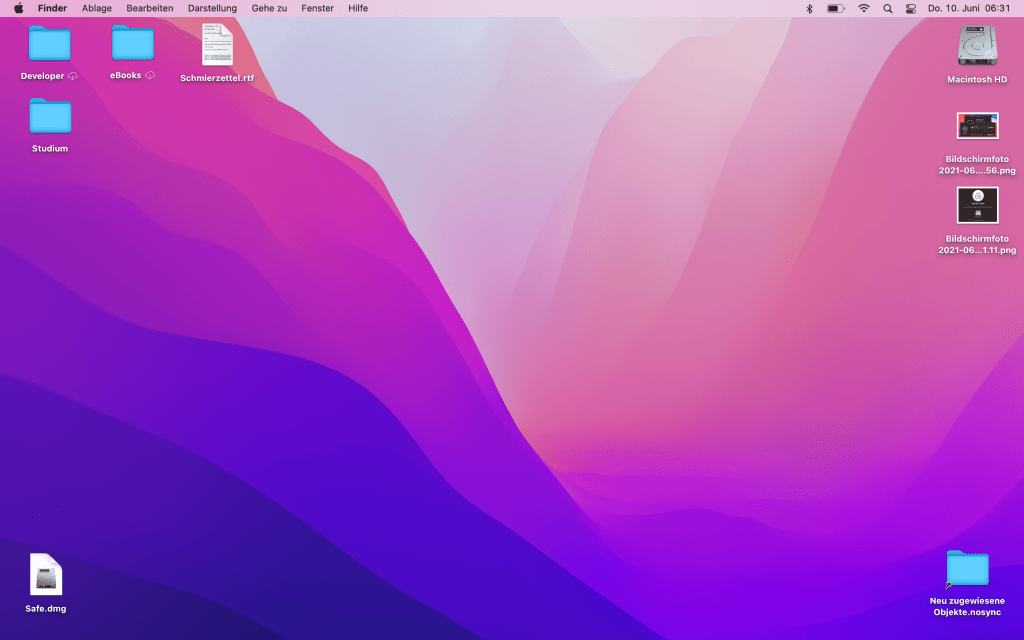The image size is (1024, 640).
Task: Open the Apple menu
Action: (x=18, y=8)
